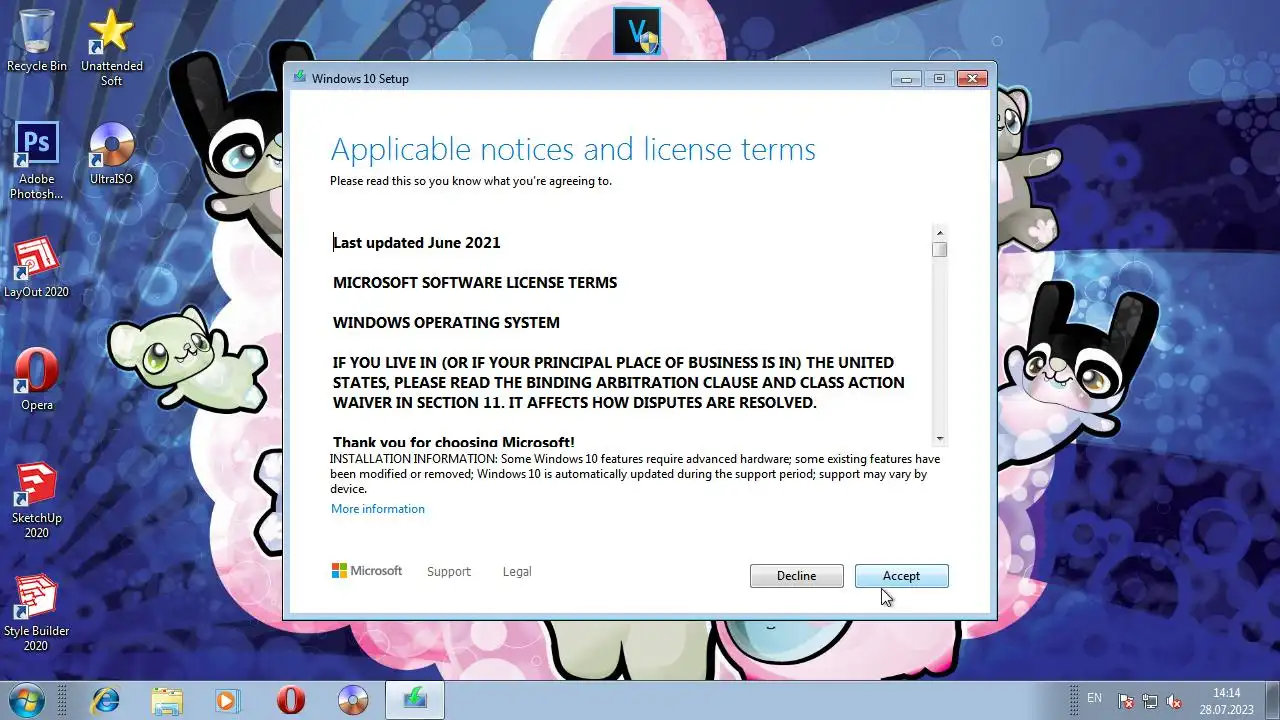Screen dimensions: 1280x720
Task: Launch Opera from the taskbar
Action: [x=291, y=700]
